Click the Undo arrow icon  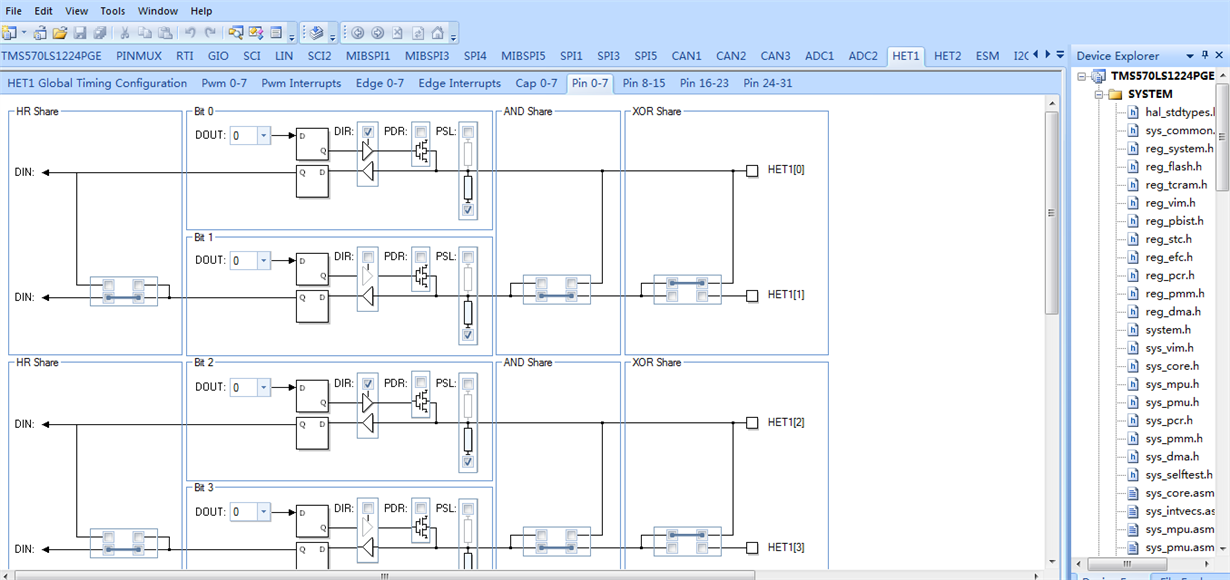pyautogui.click(x=190, y=33)
